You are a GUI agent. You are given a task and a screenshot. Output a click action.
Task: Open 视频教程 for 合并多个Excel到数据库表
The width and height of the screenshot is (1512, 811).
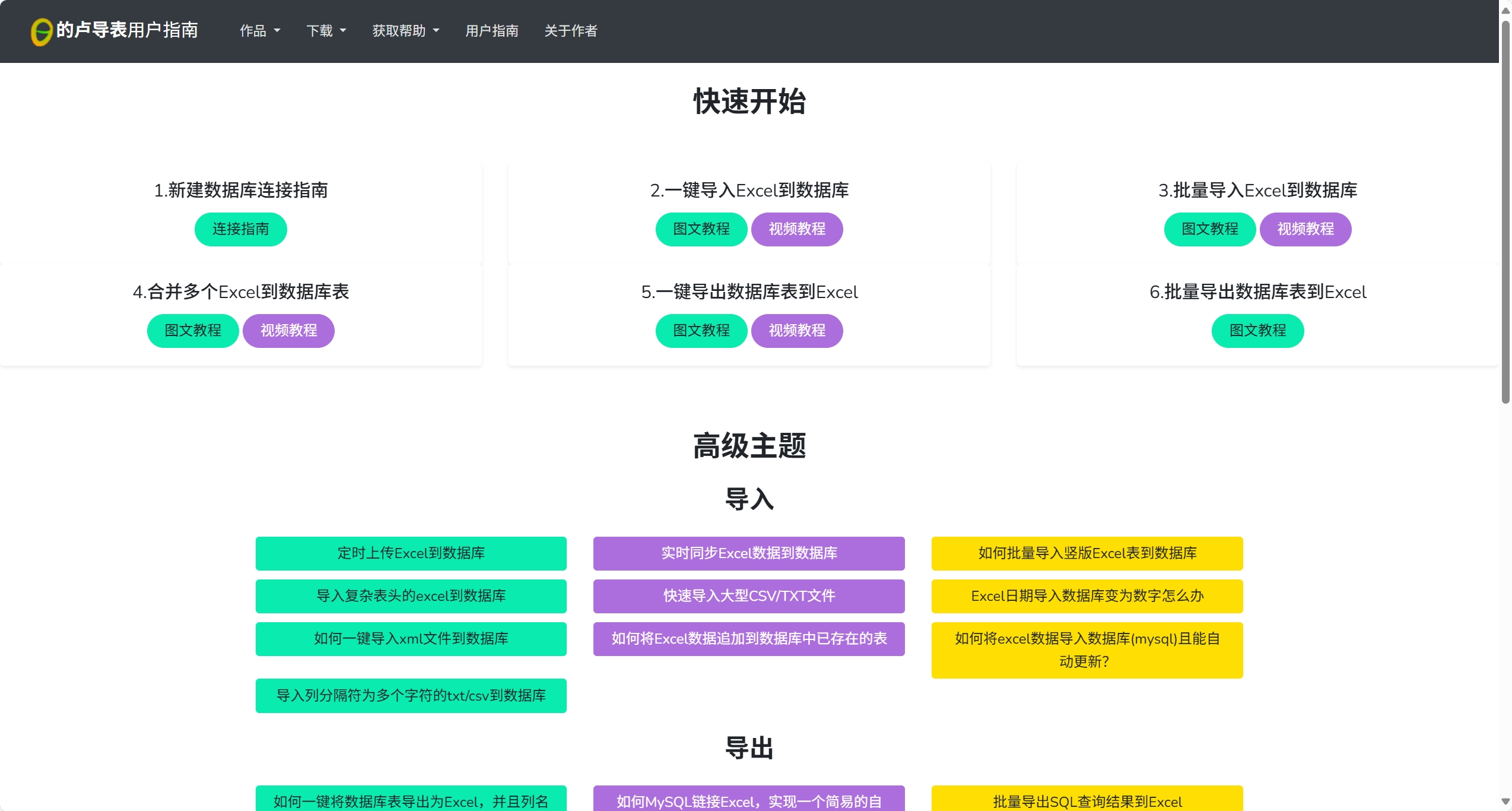pos(288,331)
